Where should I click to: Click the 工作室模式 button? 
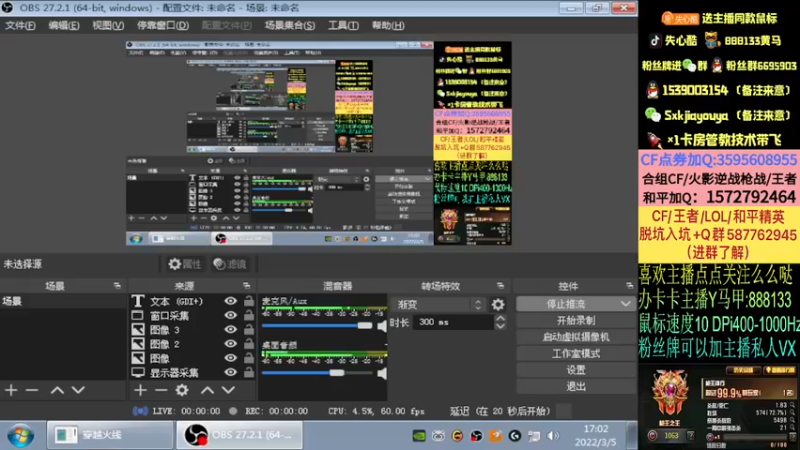576,353
